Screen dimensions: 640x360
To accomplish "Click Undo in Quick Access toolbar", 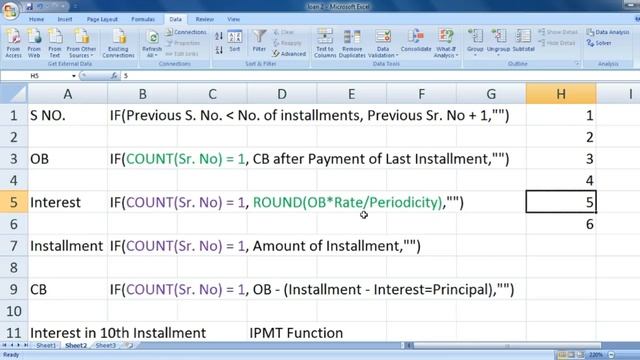I will pyautogui.click(x=40, y=7).
